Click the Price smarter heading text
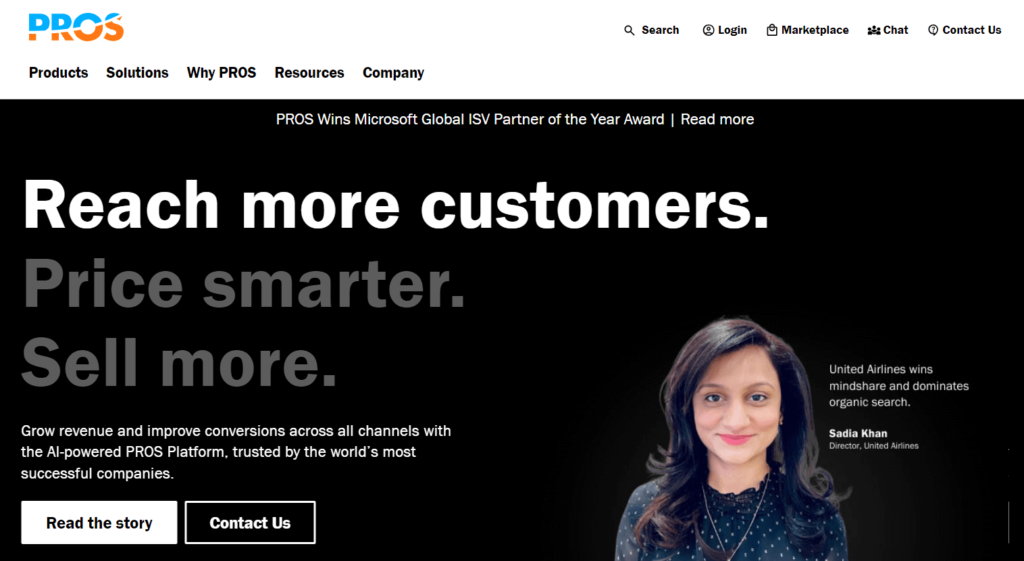 point(244,283)
